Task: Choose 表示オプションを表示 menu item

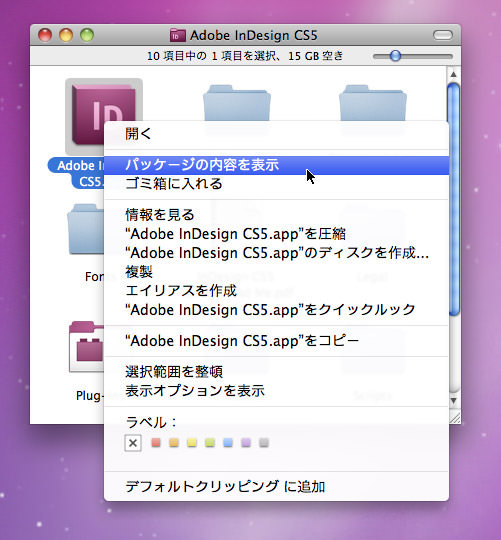Action: (276, 391)
